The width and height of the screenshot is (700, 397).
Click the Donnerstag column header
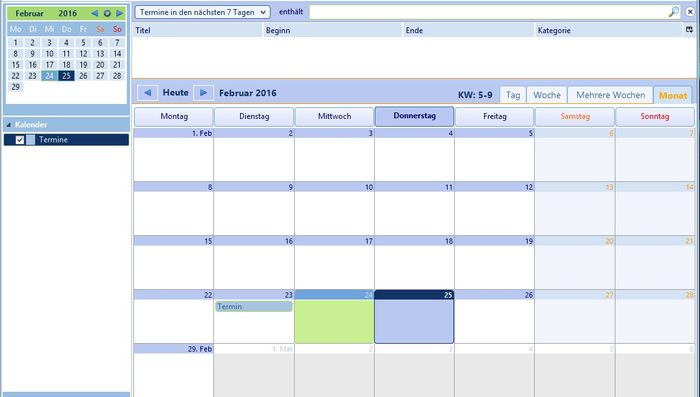(x=414, y=116)
